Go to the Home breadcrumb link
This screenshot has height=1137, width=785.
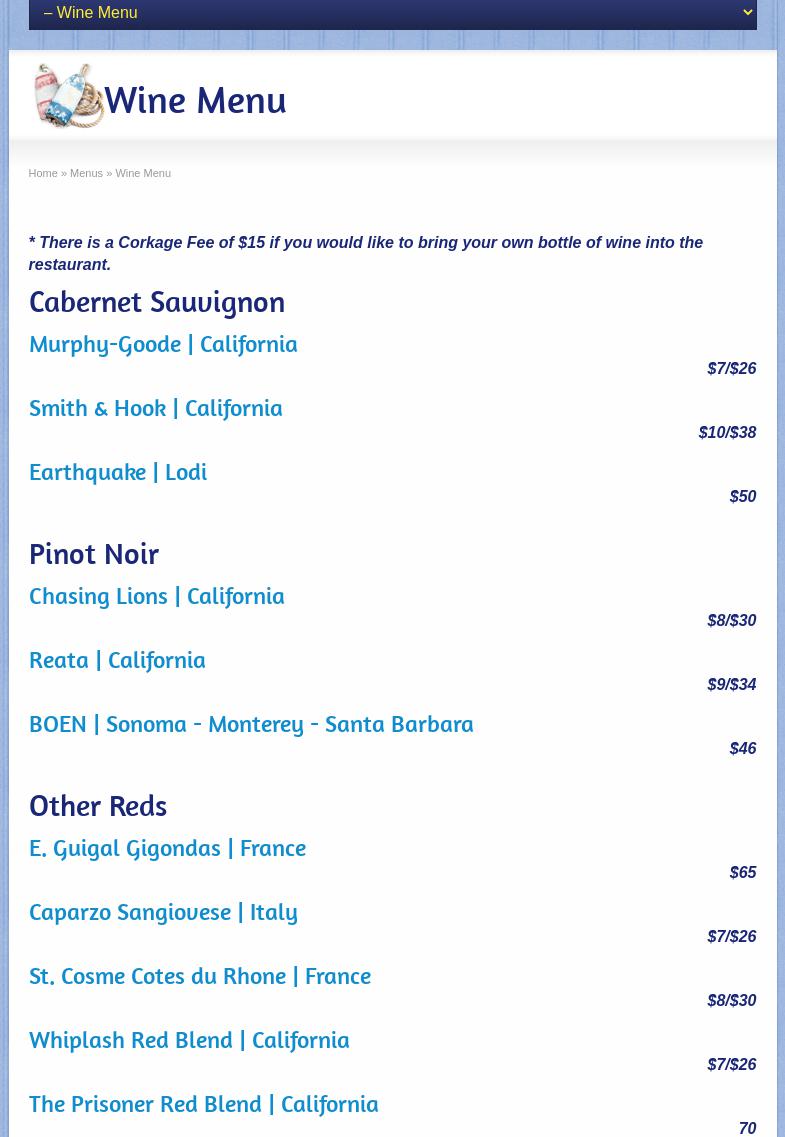click(x=43, y=173)
